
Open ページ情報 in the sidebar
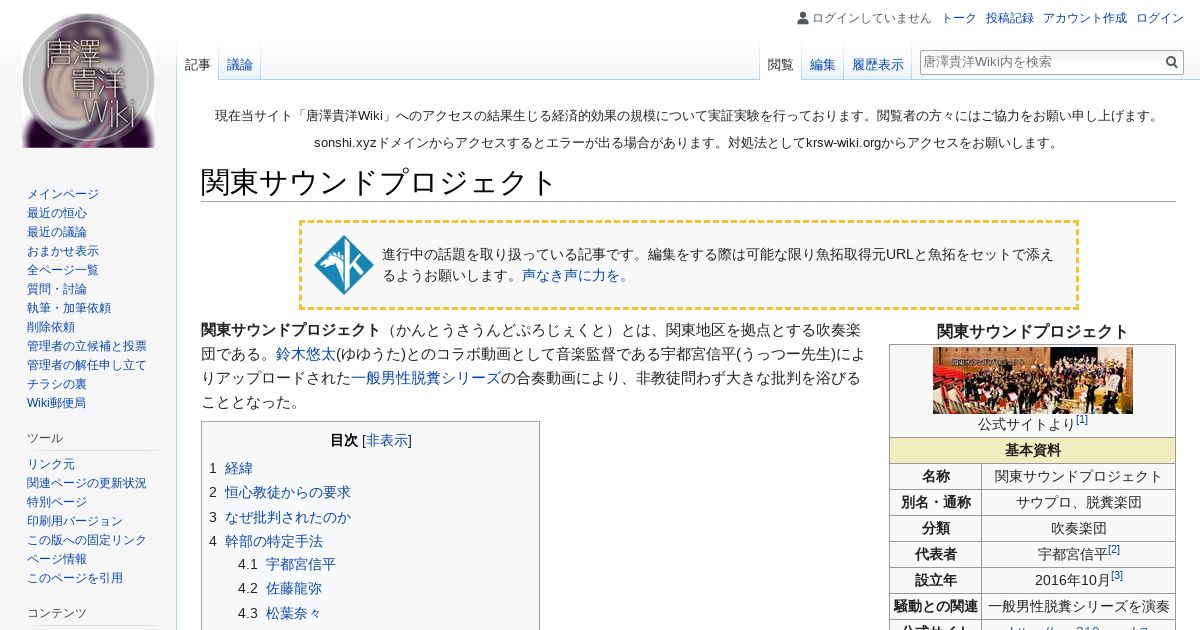(57, 559)
